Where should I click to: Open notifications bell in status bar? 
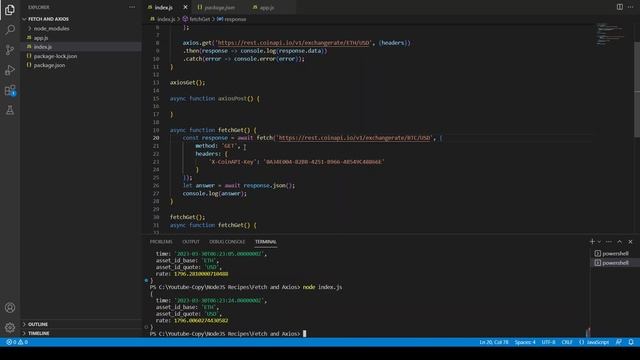[x=631, y=342]
